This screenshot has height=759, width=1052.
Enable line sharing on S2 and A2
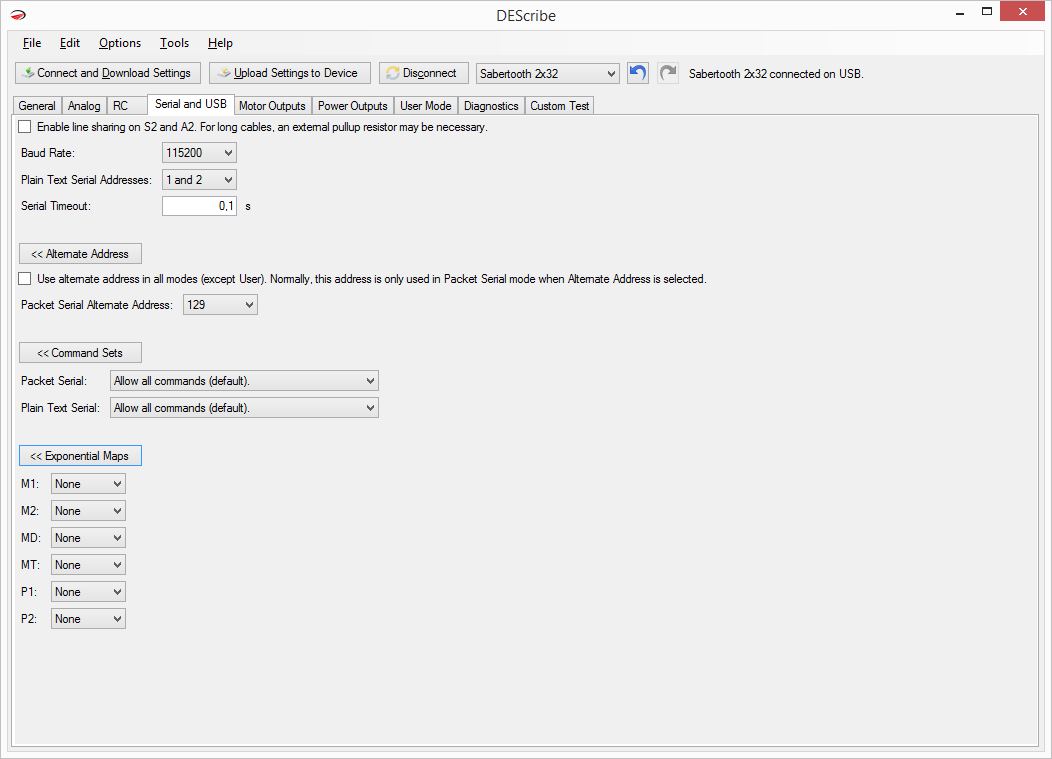pos(25,127)
